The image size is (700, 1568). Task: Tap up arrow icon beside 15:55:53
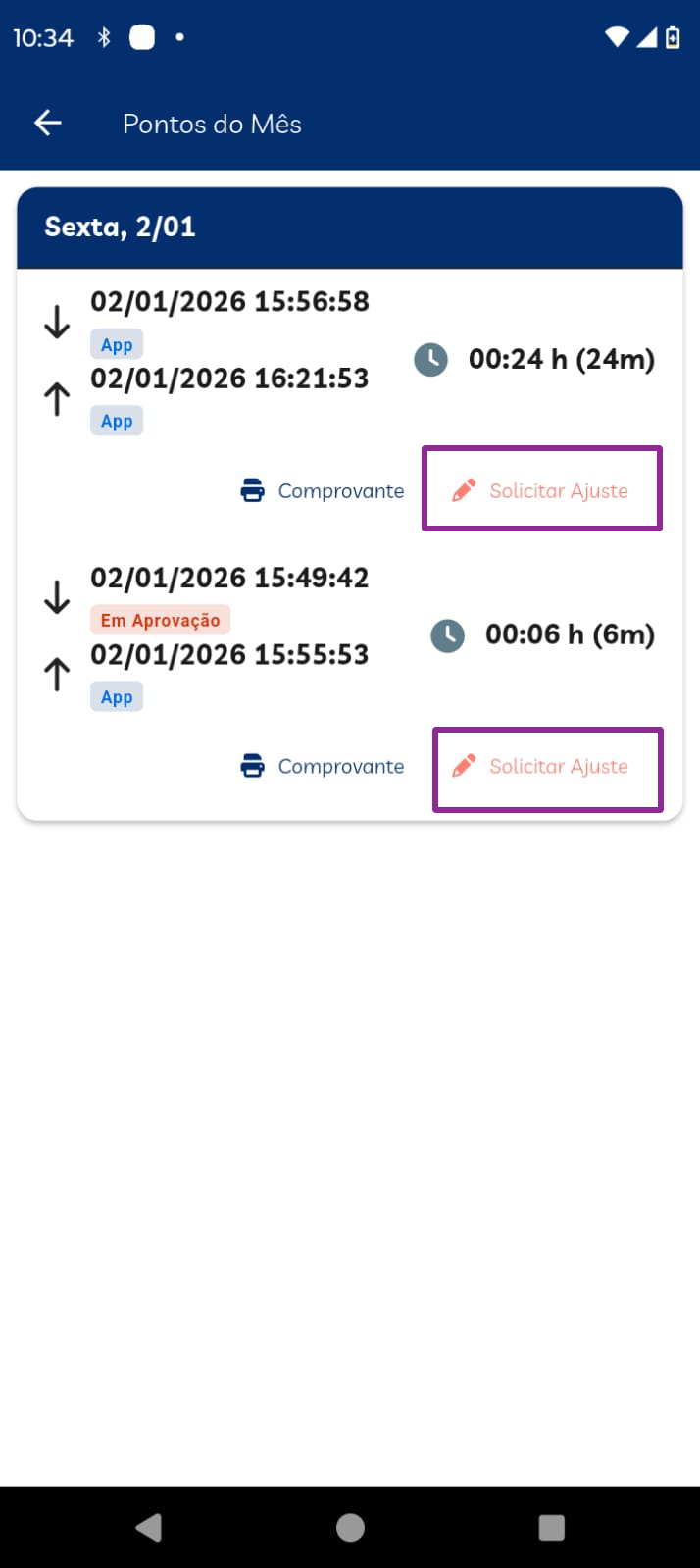(57, 674)
